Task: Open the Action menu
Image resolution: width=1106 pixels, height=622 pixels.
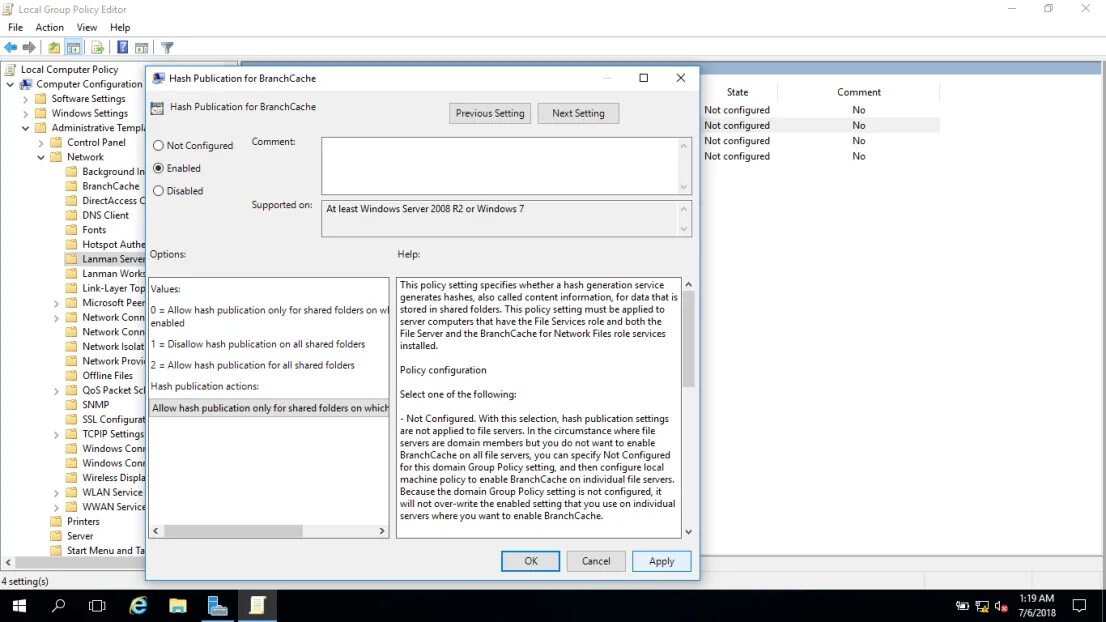Action: tap(49, 27)
